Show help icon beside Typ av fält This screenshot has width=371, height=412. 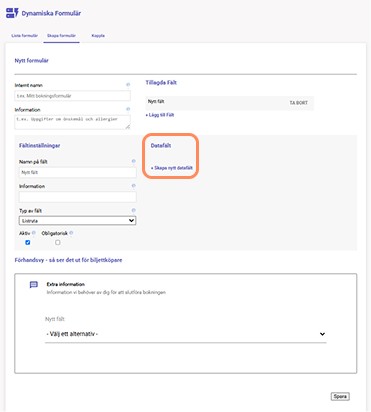(134, 210)
